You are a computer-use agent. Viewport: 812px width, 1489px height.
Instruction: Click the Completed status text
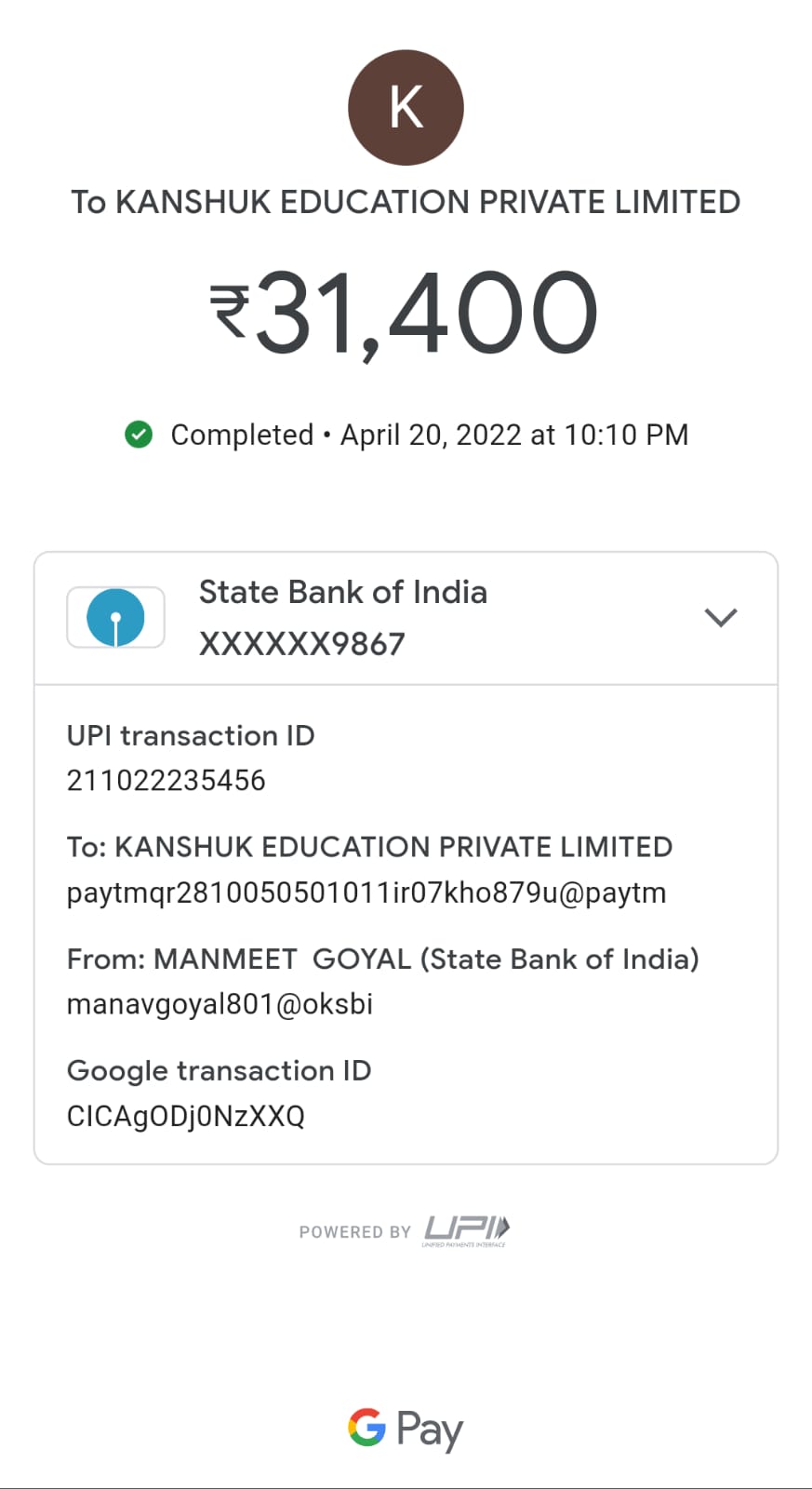click(x=242, y=435)
